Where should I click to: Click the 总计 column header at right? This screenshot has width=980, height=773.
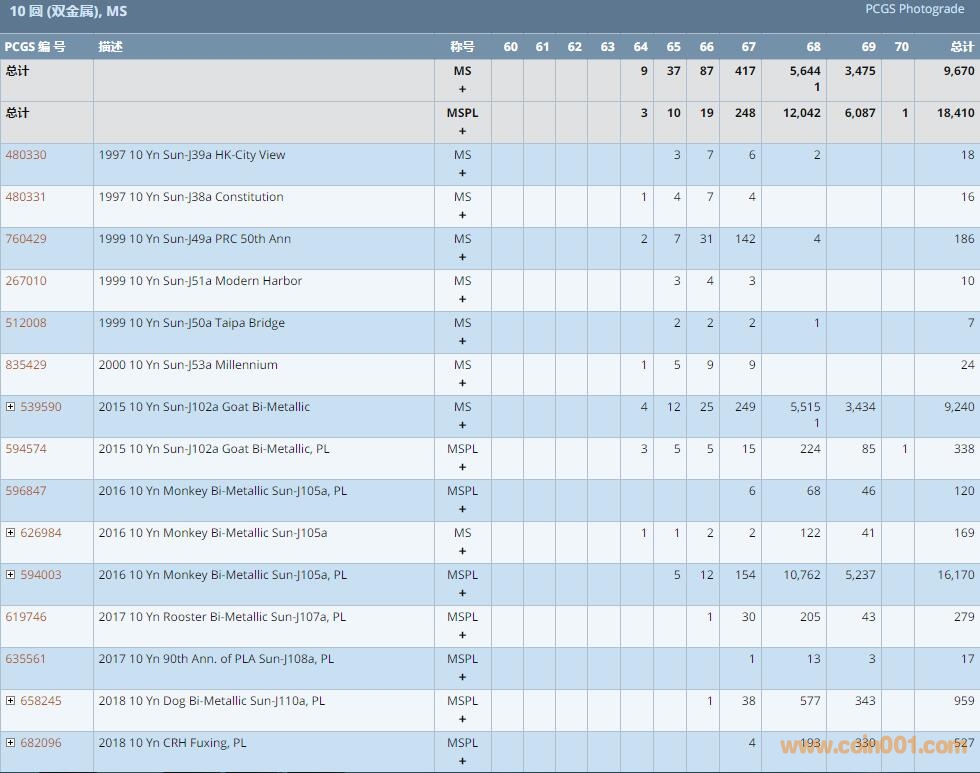(x=961, y=47)
